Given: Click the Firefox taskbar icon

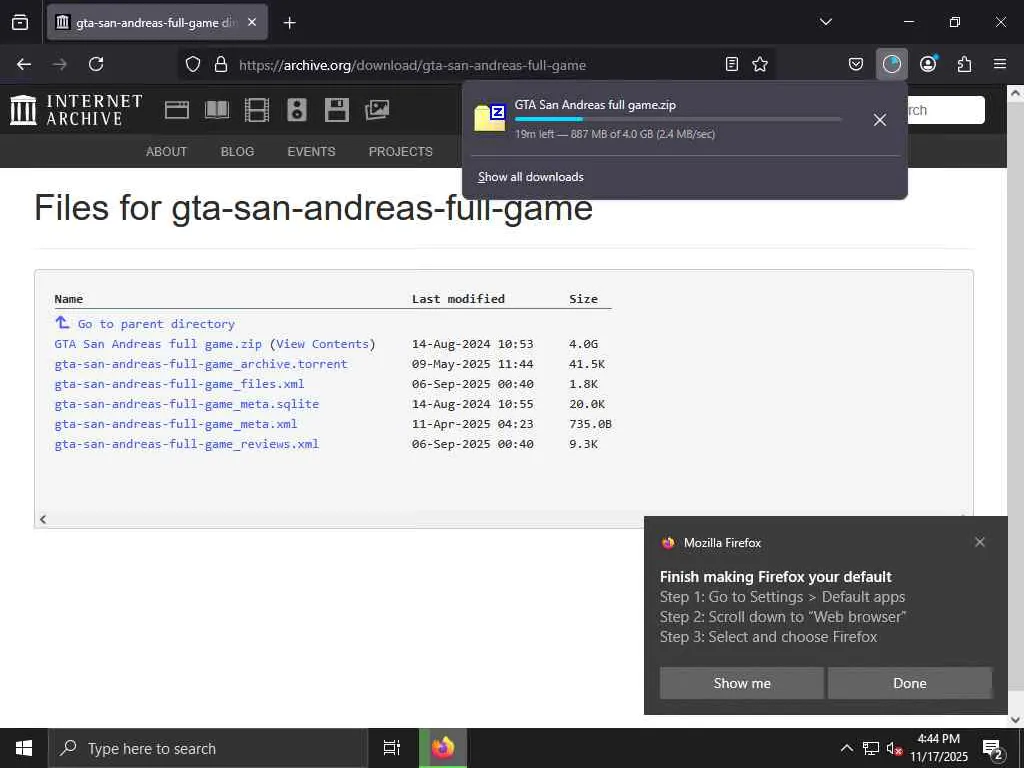Looking at the screenshot, I should (442, 748).
